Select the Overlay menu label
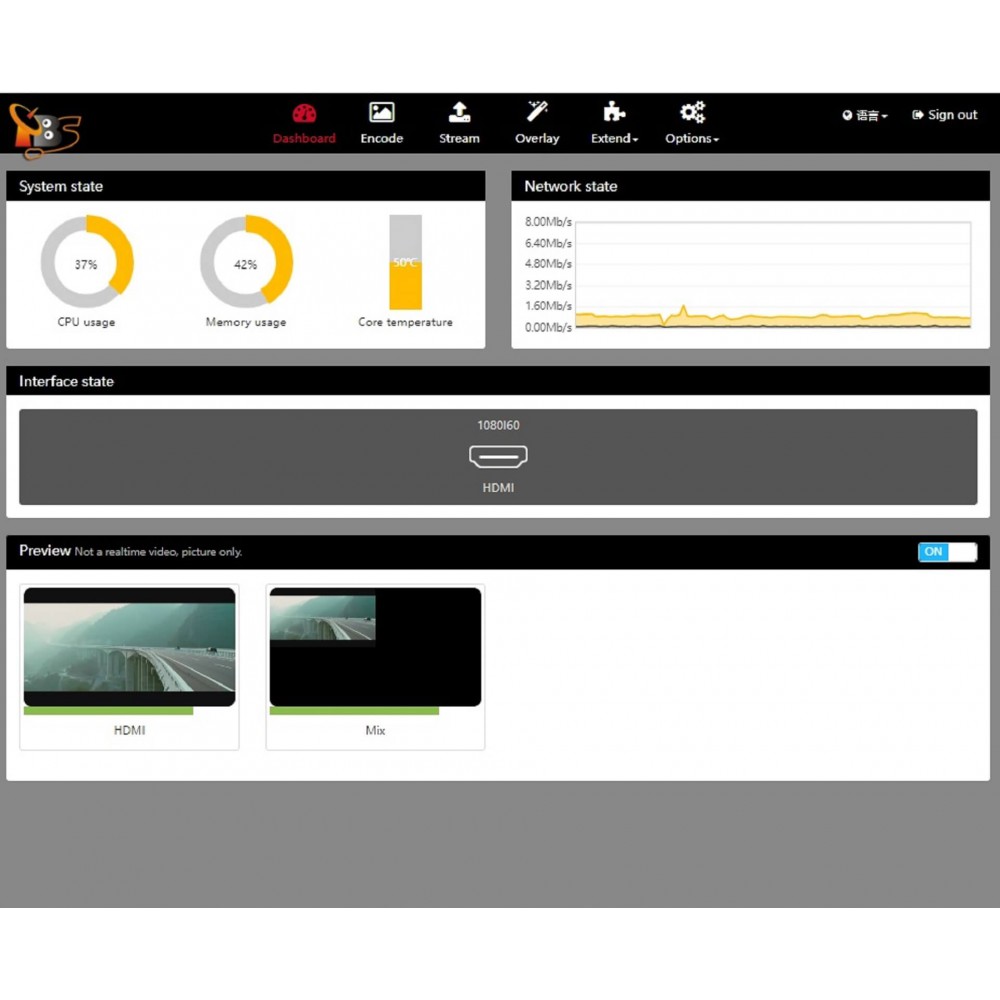The image size is (1000, 1000). click(x=537, y=139)
